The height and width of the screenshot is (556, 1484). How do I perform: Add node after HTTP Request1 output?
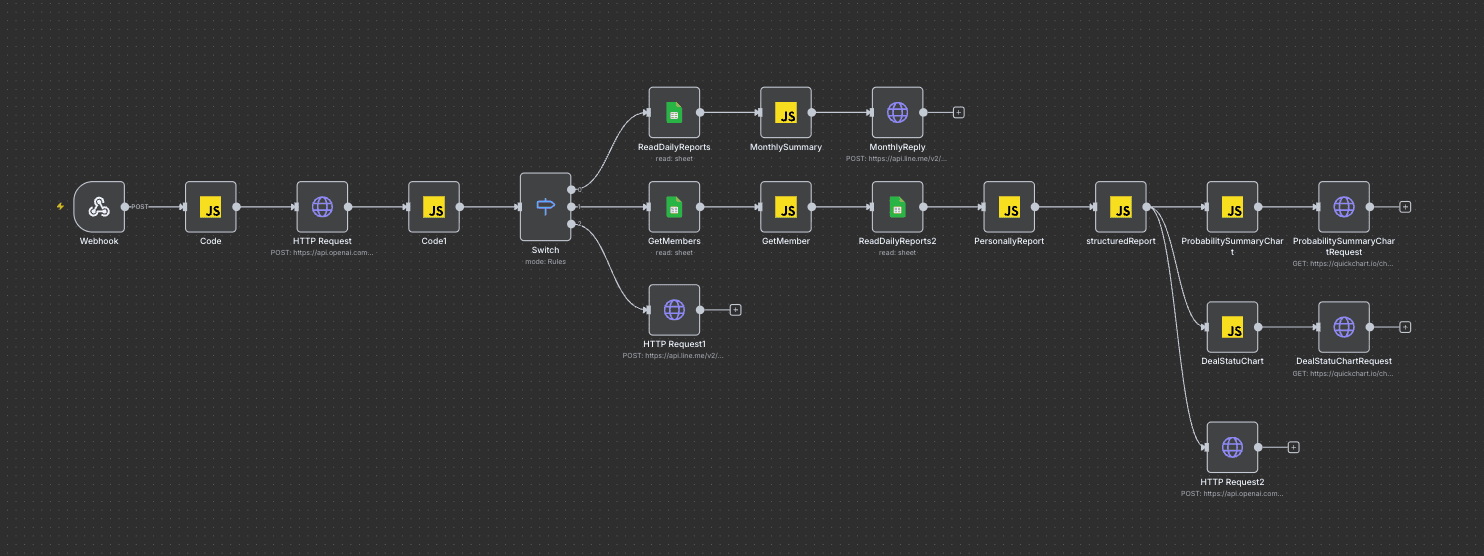click(735, 310)
